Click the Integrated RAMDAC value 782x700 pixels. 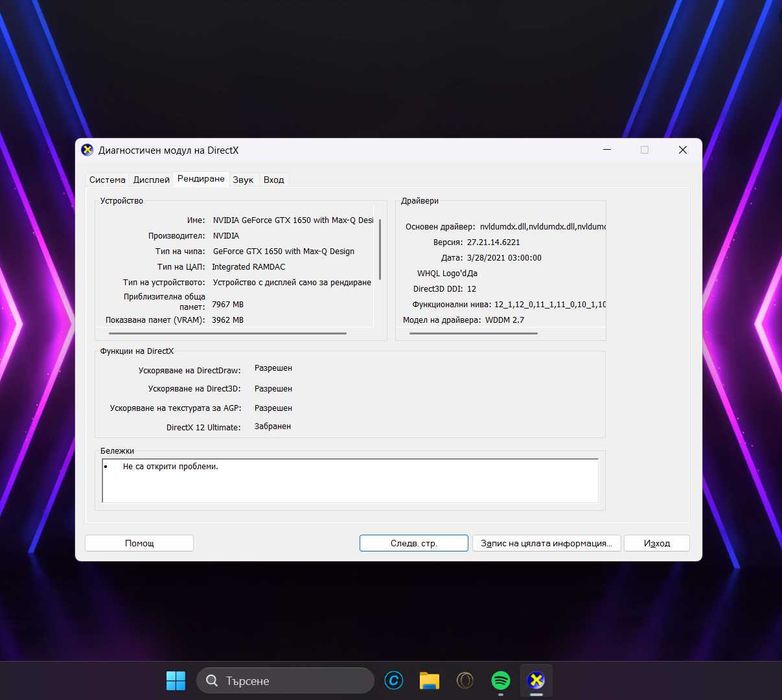pyautogui.click(x=248, y=267)
